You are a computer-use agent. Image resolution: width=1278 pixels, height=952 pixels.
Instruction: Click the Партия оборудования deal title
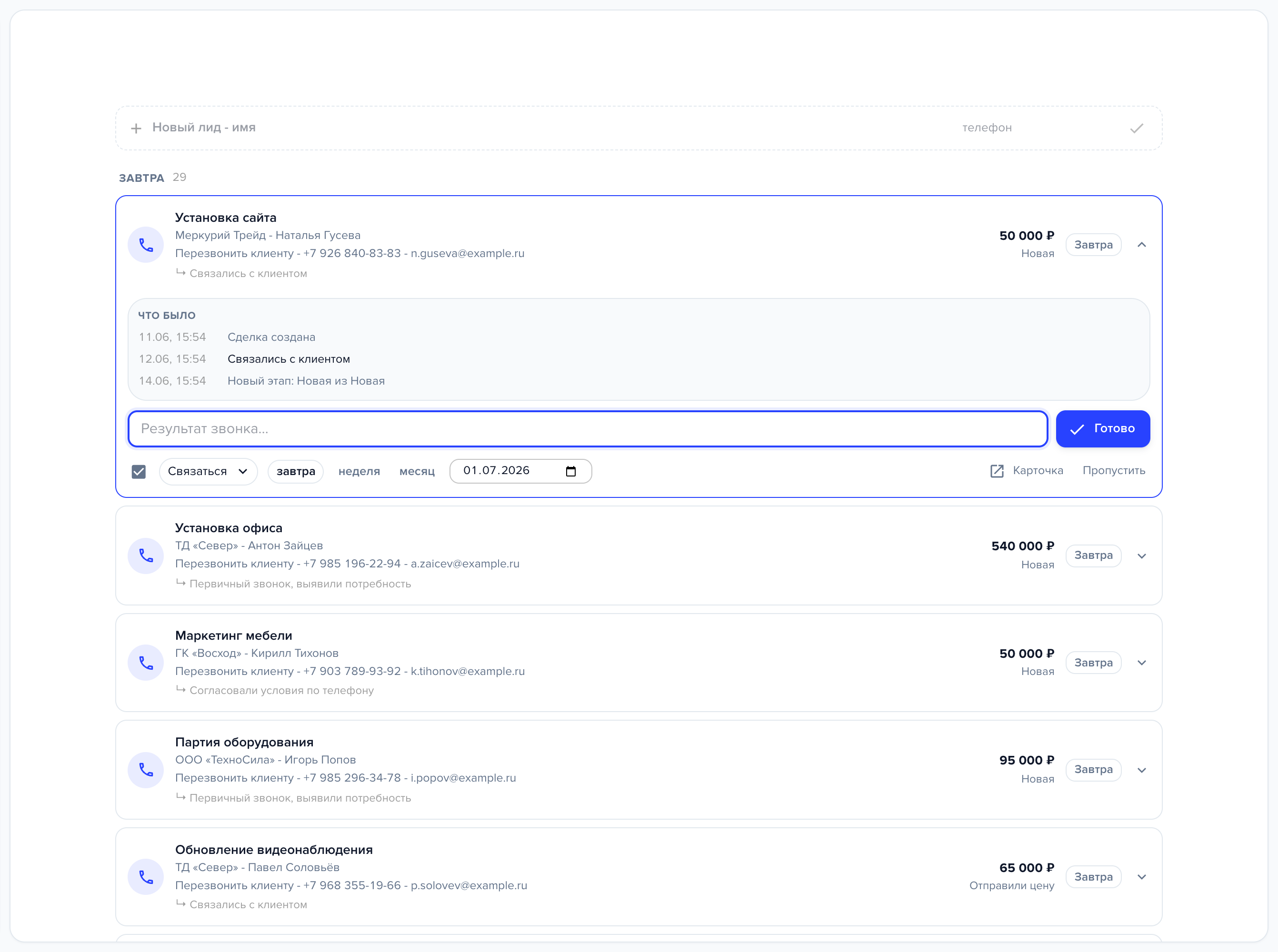point(244,742)
